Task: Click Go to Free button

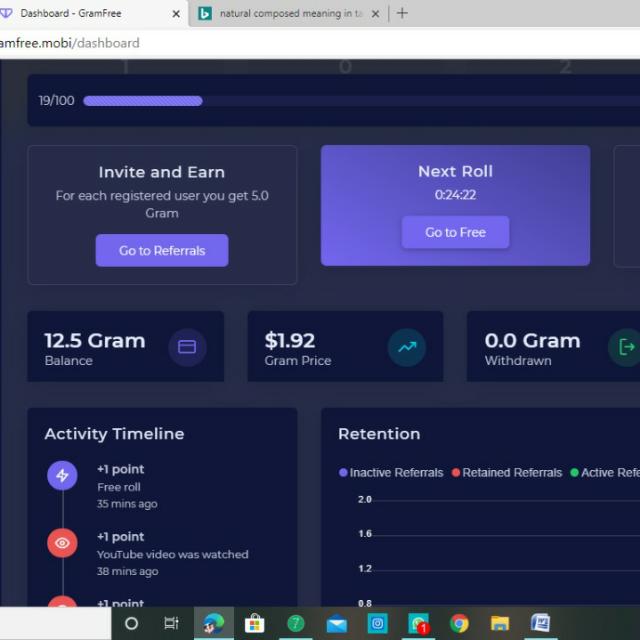Action: tap(456, 232)
